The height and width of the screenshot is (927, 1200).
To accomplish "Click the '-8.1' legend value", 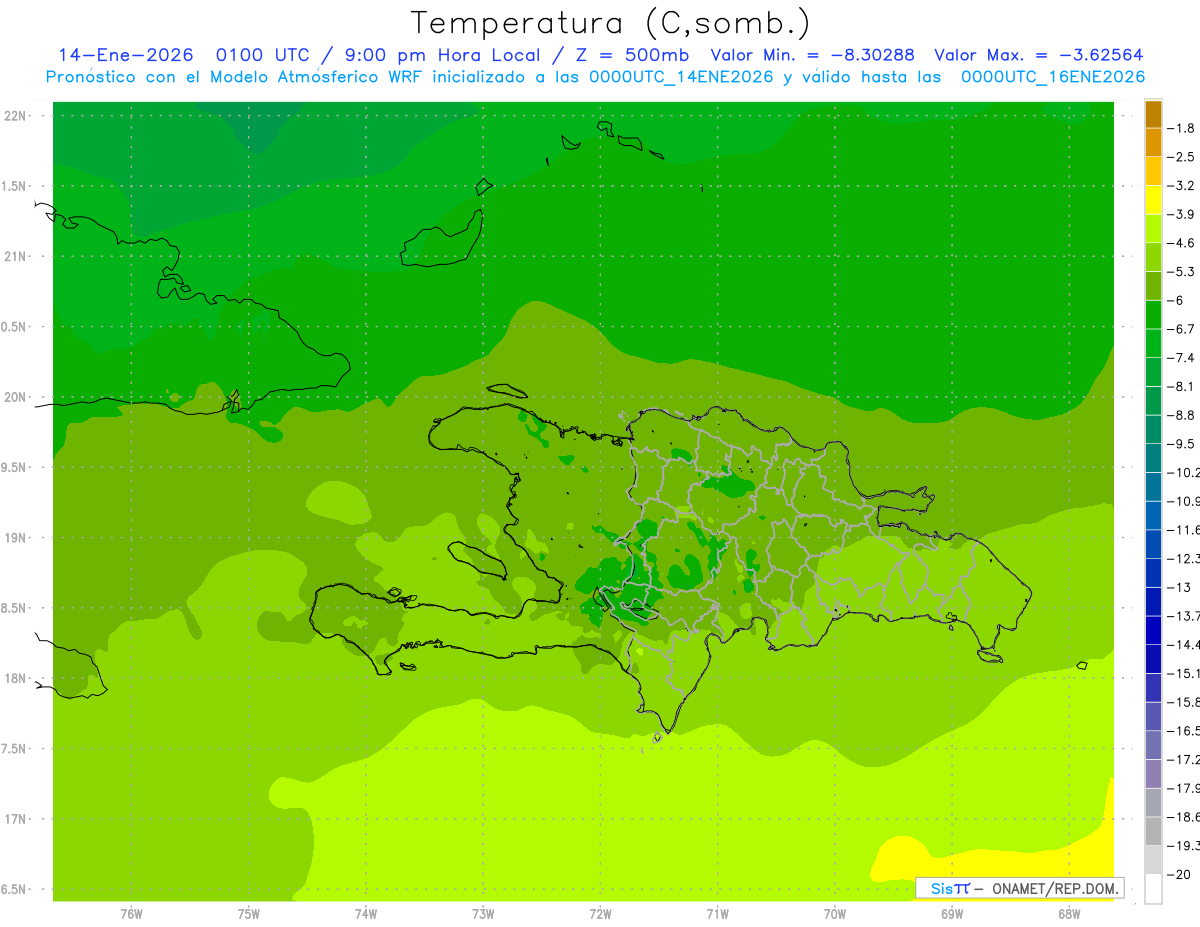I will pyautogui.click(x=1181, y=386).
